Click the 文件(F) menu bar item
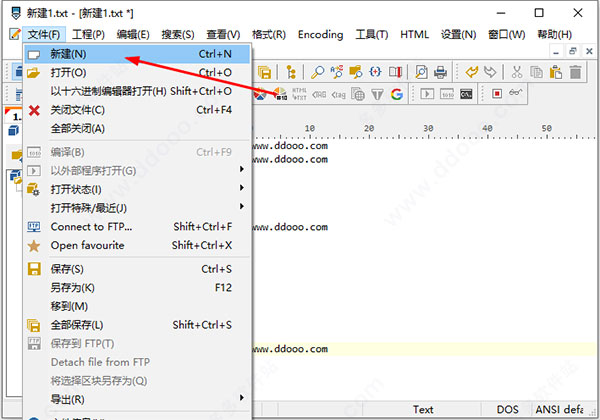 point(44,34)
